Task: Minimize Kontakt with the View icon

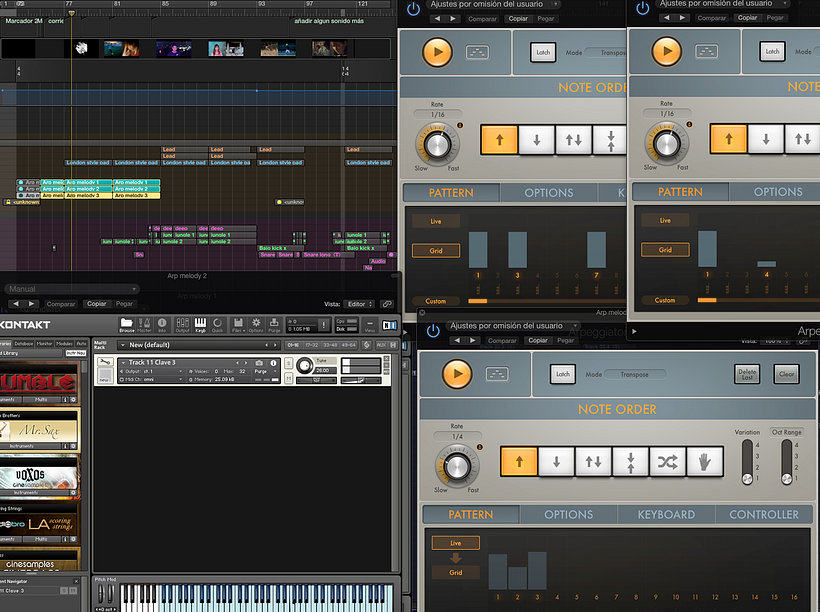Action: (x=370, y=324)
